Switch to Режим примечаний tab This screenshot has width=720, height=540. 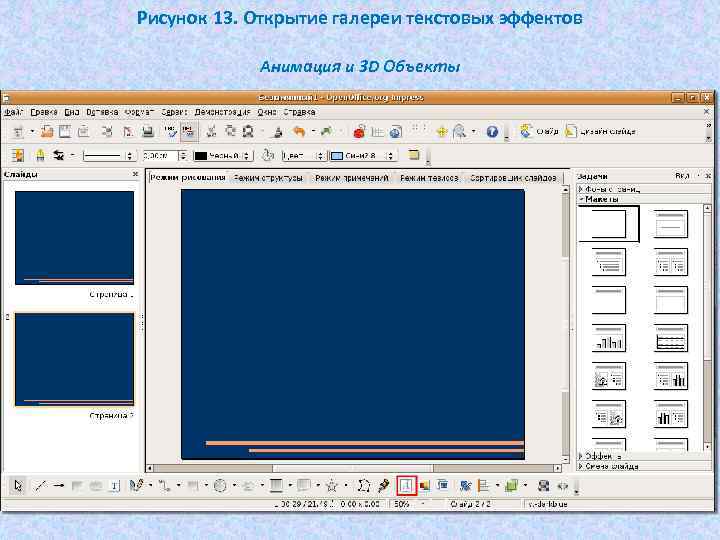click(352, 178)
